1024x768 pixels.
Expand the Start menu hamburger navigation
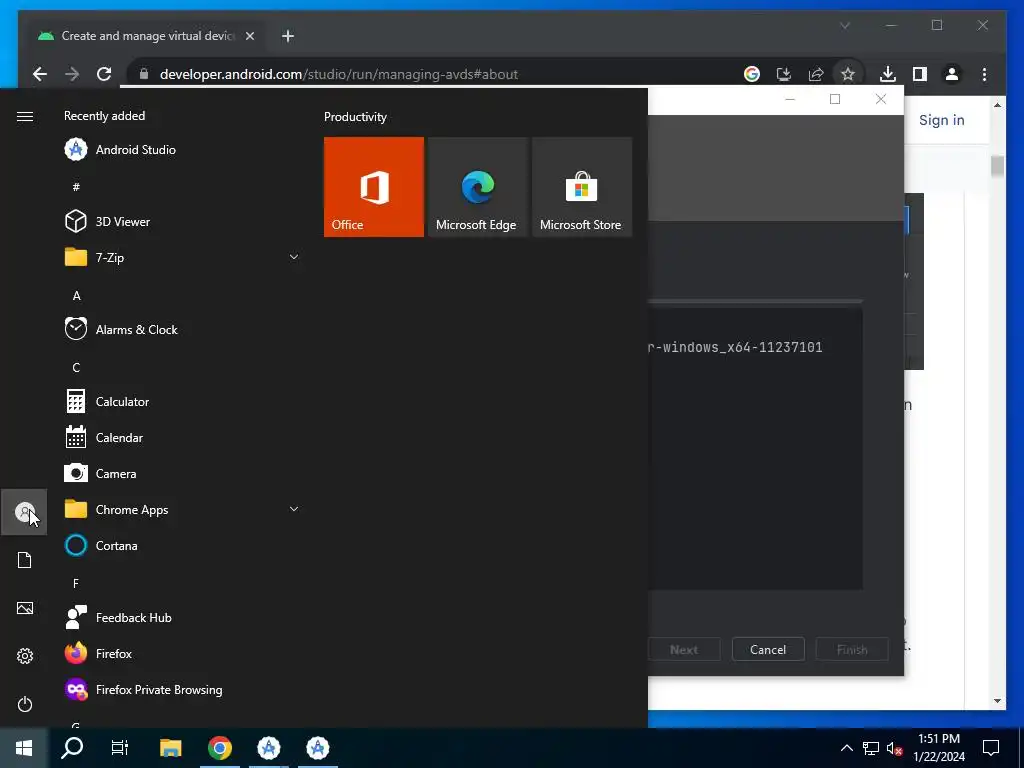point(25,116)
